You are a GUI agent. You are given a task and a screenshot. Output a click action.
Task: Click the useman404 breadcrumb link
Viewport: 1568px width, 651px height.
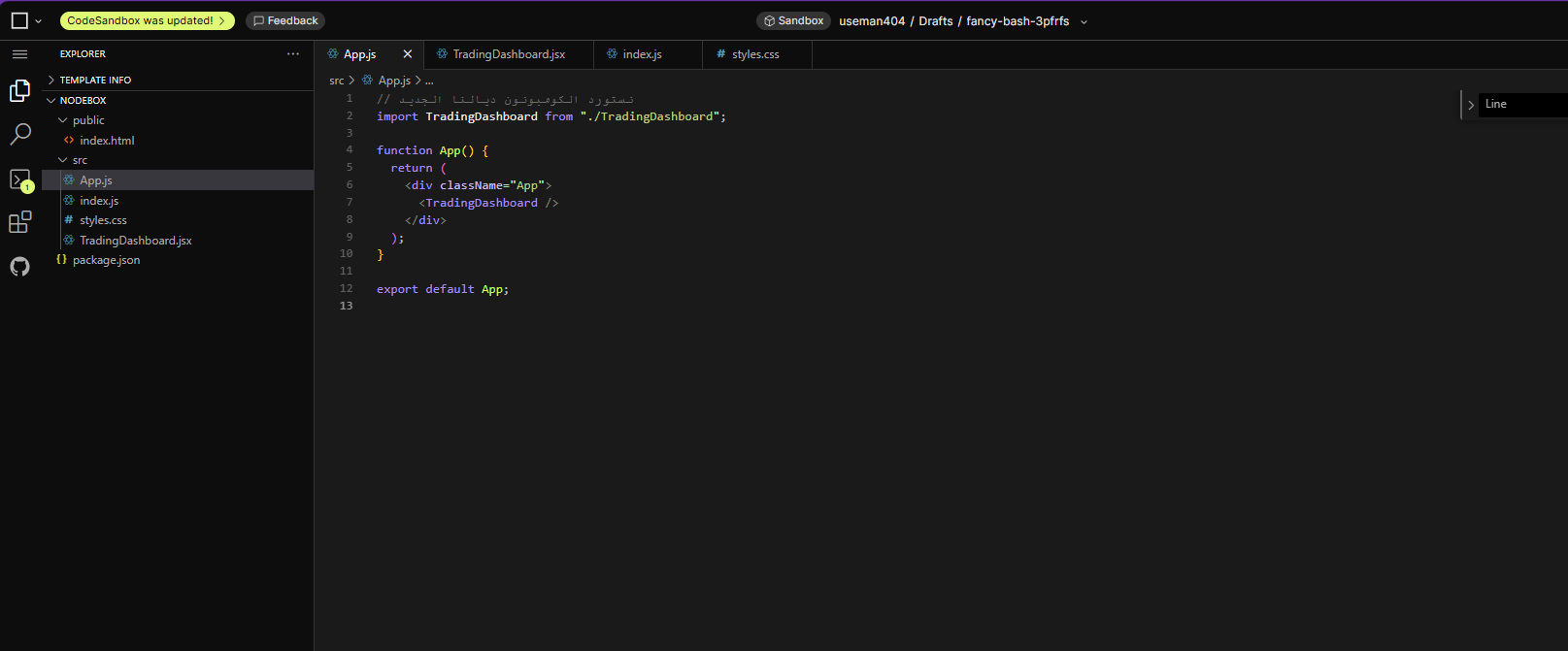coord(872,21)
